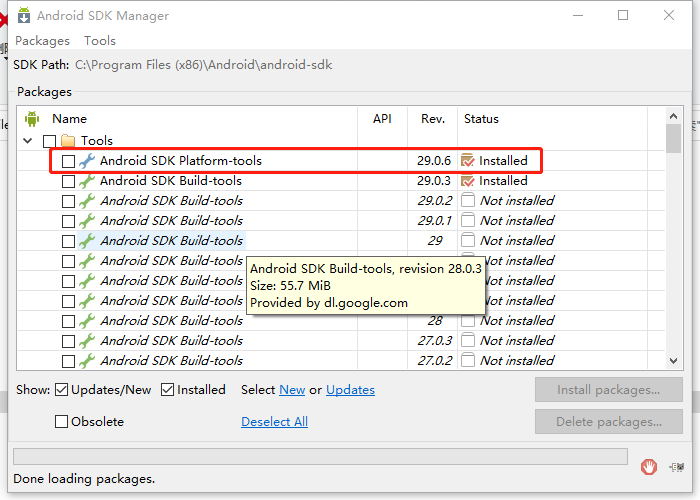Toggle the Installed show checkbox
Image resolution: width=700 pixels, height=500 pixels.
pos(167,390)
